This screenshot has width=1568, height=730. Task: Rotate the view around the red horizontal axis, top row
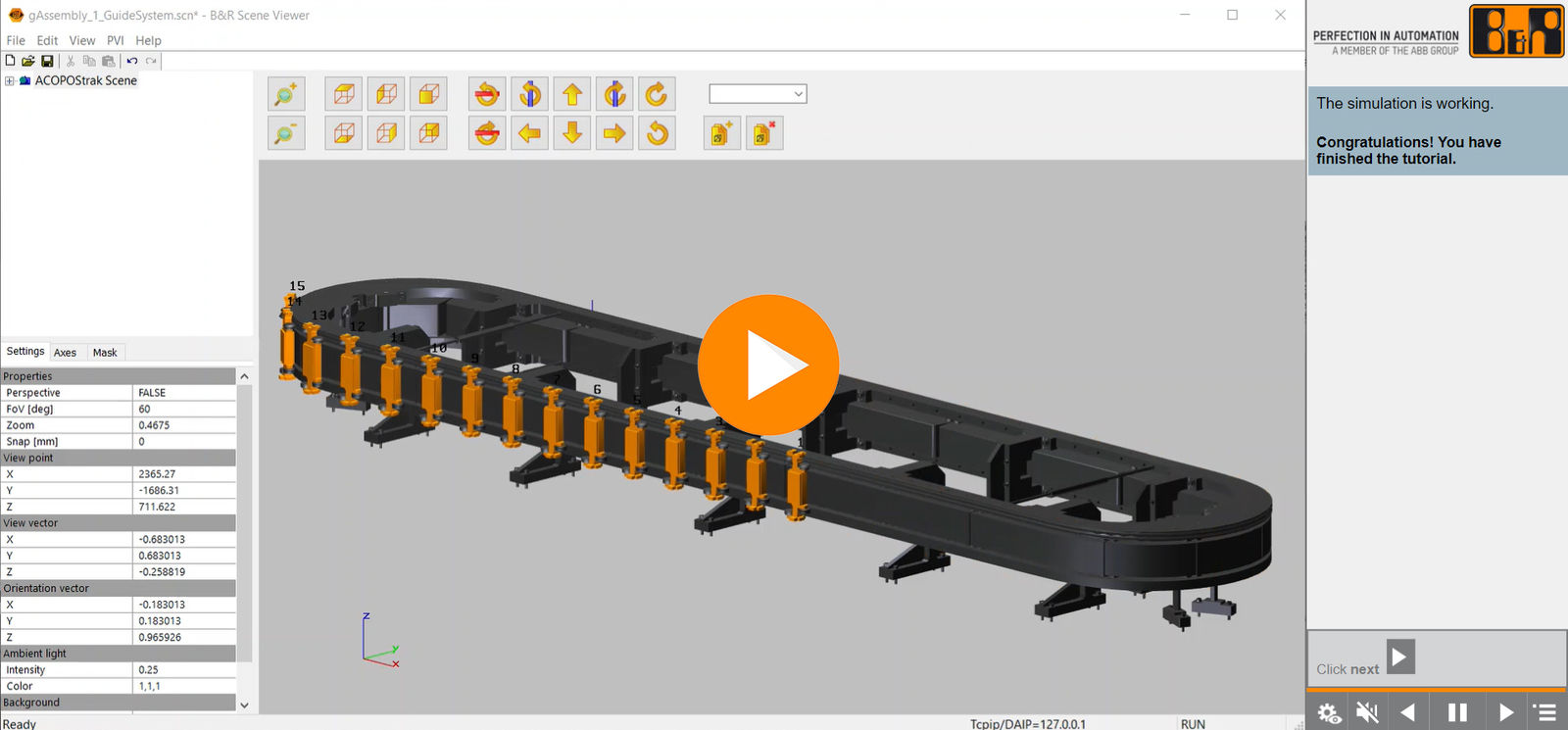tap(487, 94)
